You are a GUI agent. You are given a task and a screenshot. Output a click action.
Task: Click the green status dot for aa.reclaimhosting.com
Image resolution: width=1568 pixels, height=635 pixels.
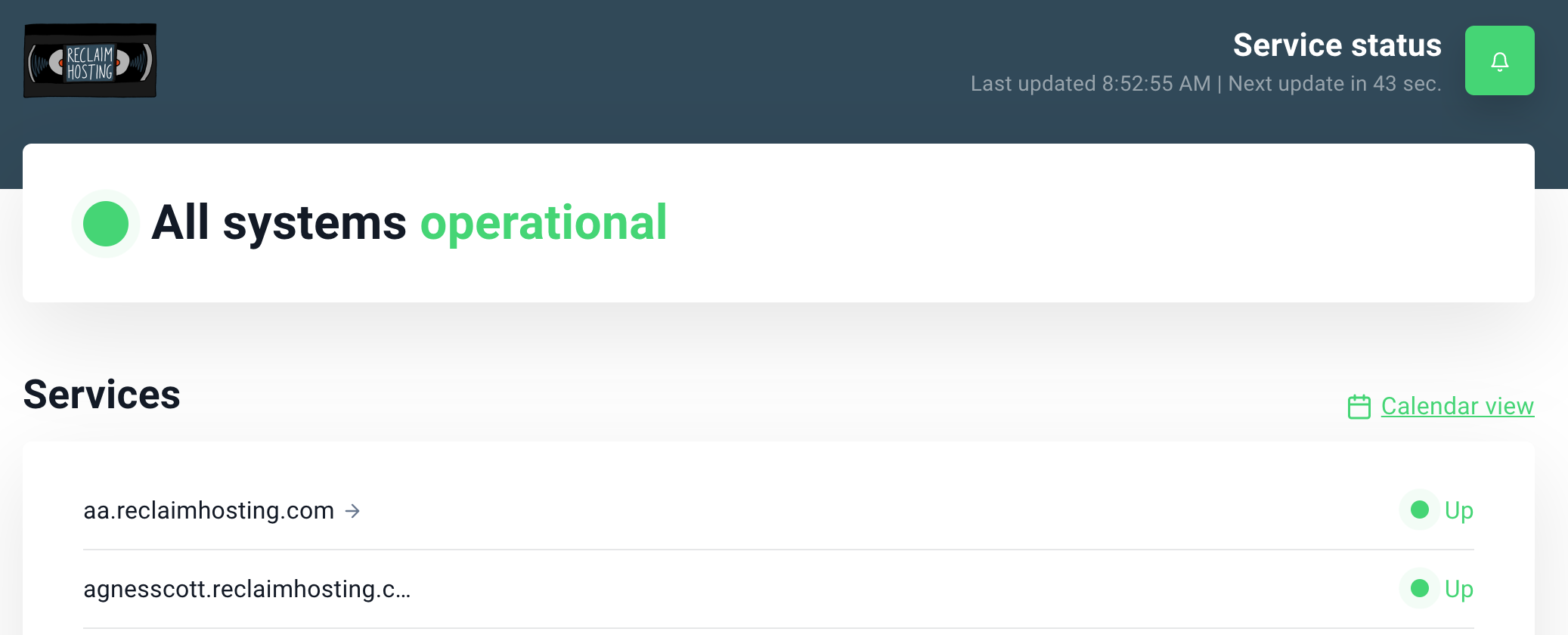pos(1419,510)
